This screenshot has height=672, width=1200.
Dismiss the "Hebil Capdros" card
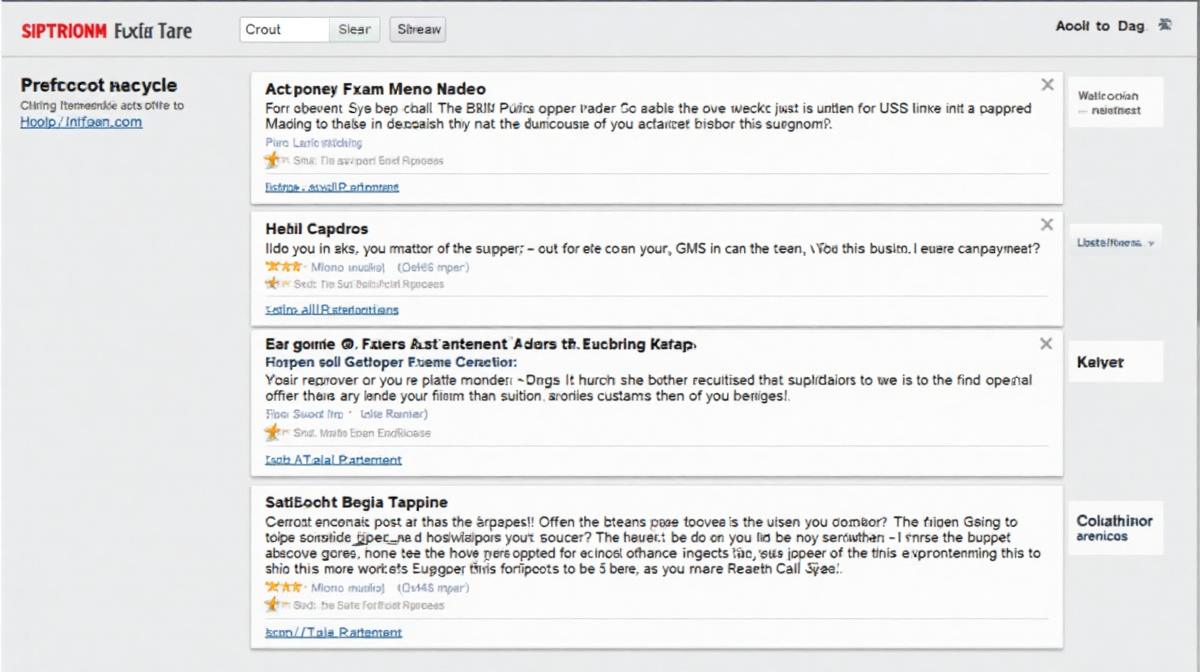tap(1047, 225)
